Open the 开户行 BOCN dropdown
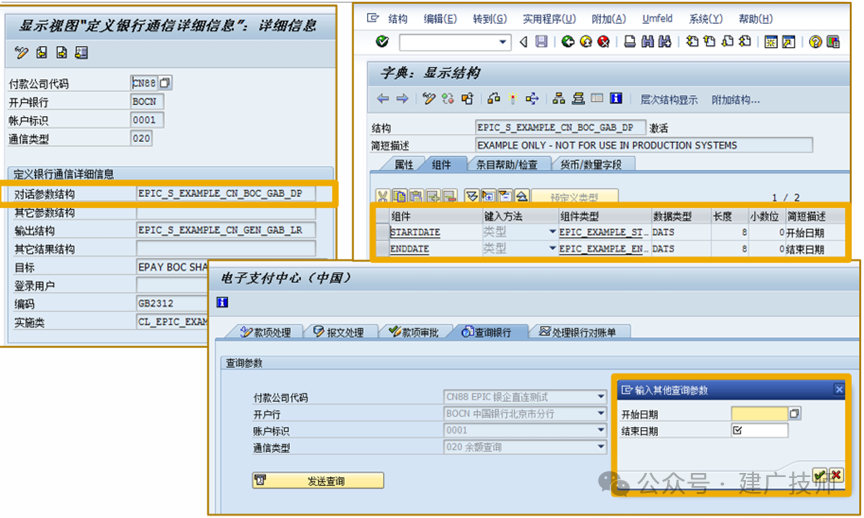This screenshot has width=864, height=518. pos(601,413)
